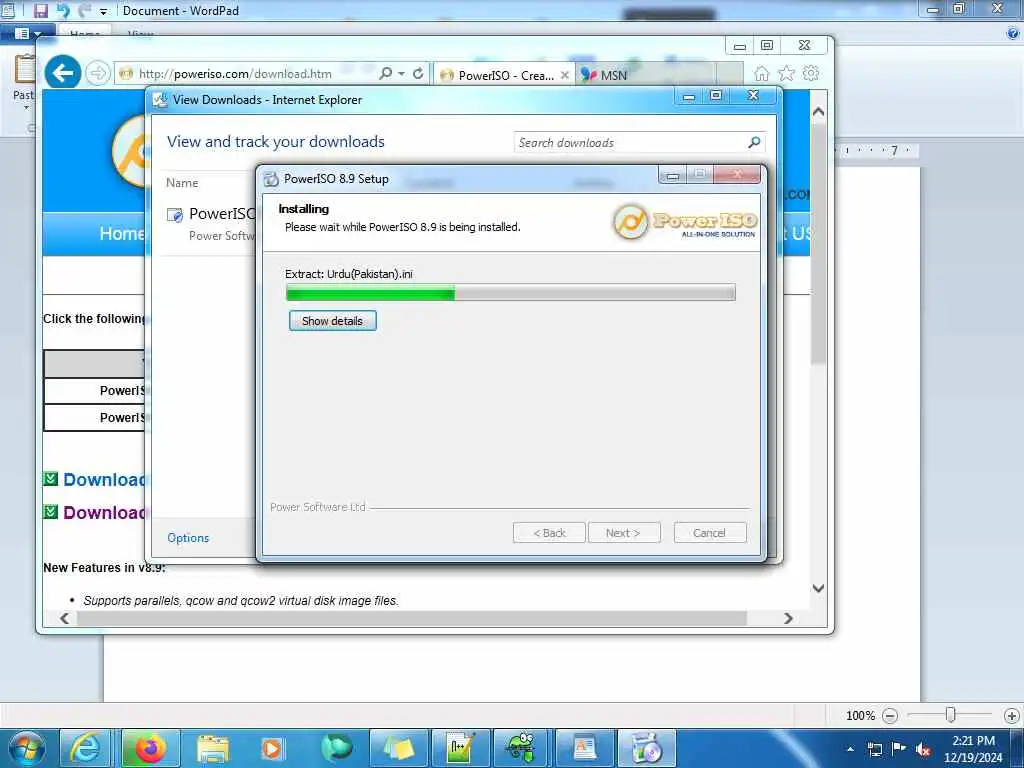Screen dimensions: 1024x768
Task: Open Favorites star icon in Internet Explorer
Action: pyautogui.click(x=786, y=73)
